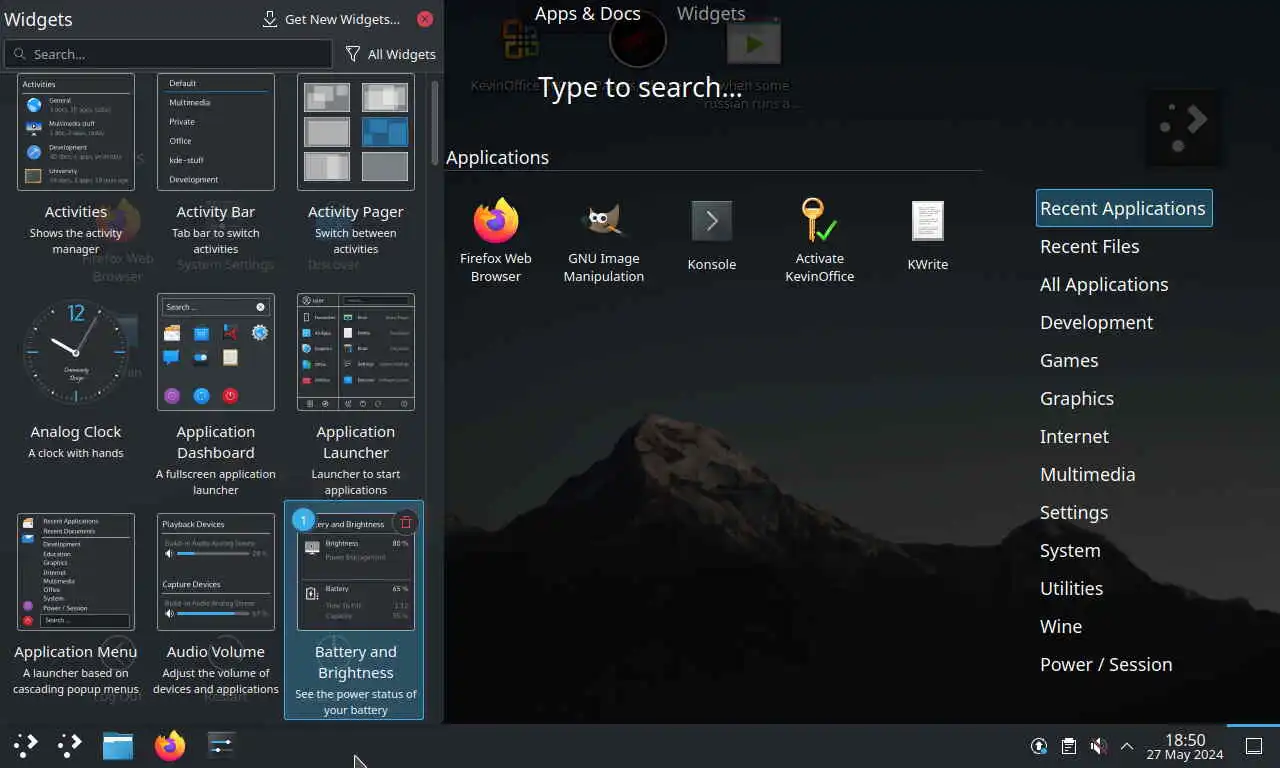Click the second Plasma launcher icon in taskbar
This screenshot has height=768, width=1280.
[70, 745]
